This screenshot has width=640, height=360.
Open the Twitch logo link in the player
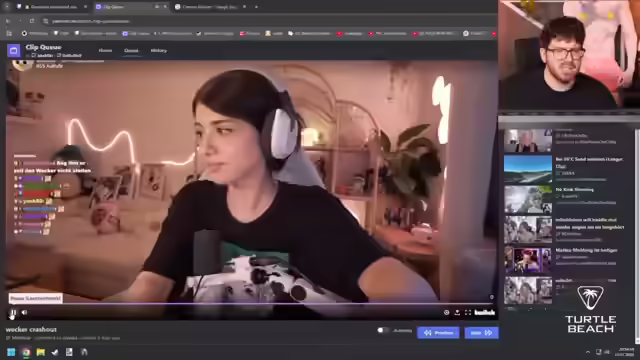tap(485, 313)
